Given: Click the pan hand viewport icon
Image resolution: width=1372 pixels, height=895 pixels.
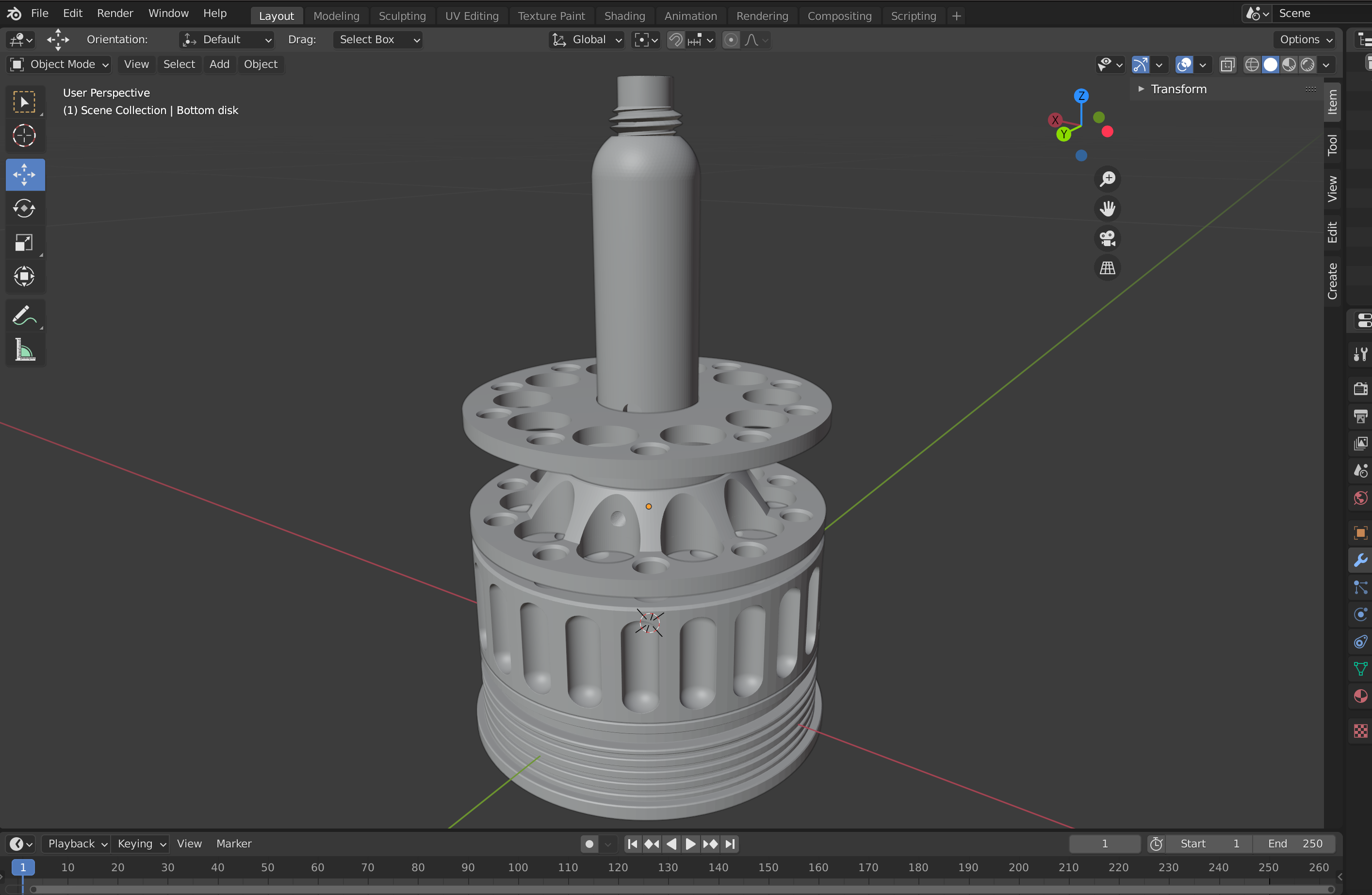Looking at the screenshot, I should pos(1107,208).
